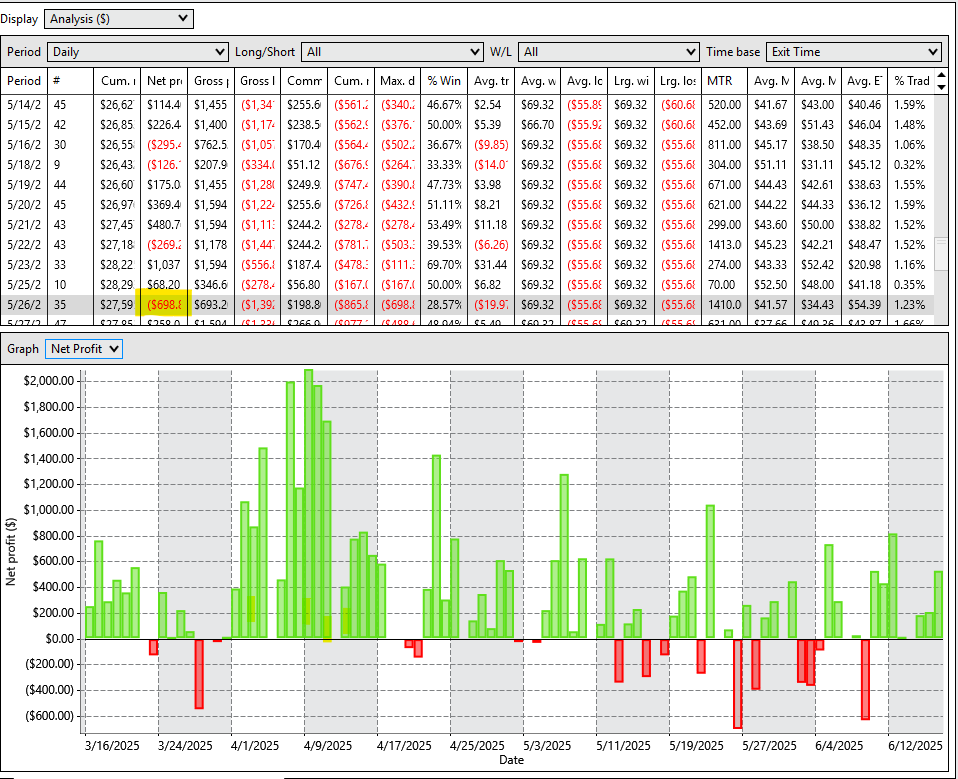Select the 5/15/2 period row
The image size is (958, 779).
coord(467,125)
